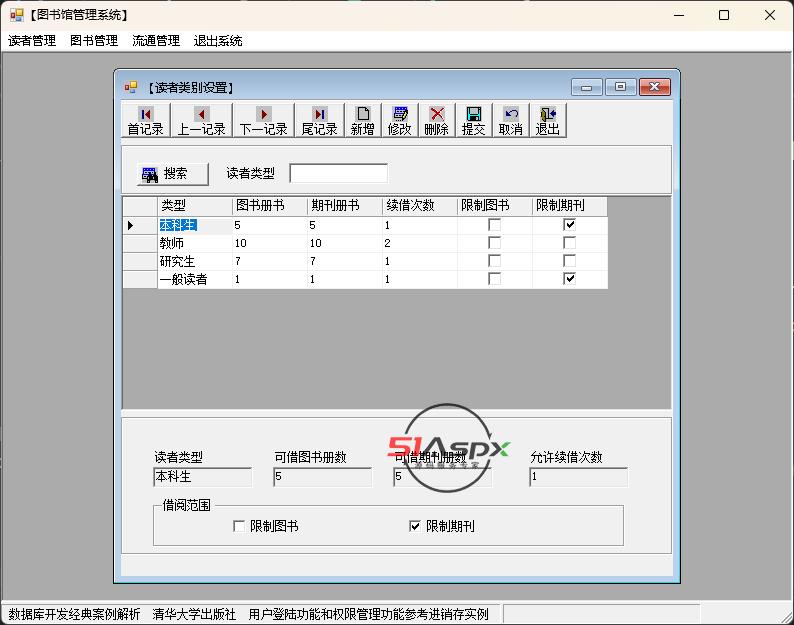Click status bar text 清华大学出版社
Image resolution: width=794 pixels, height=625 pixels.
pyautogui.click(x=194, y=614)
